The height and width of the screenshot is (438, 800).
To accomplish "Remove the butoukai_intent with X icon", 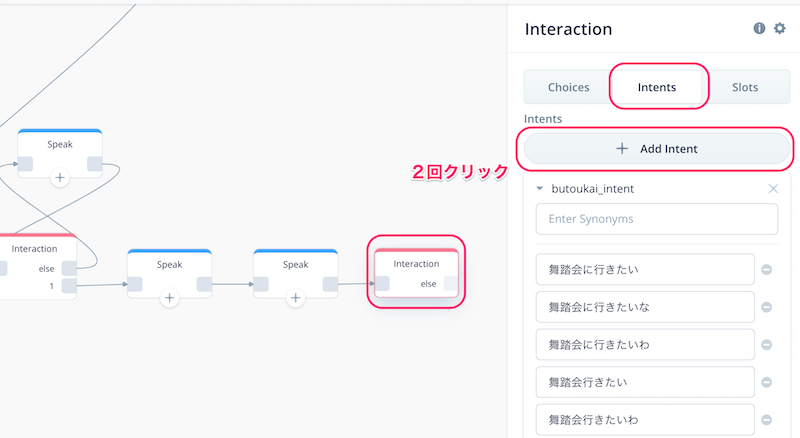I will pyautogui.click(x=773, y=189).
